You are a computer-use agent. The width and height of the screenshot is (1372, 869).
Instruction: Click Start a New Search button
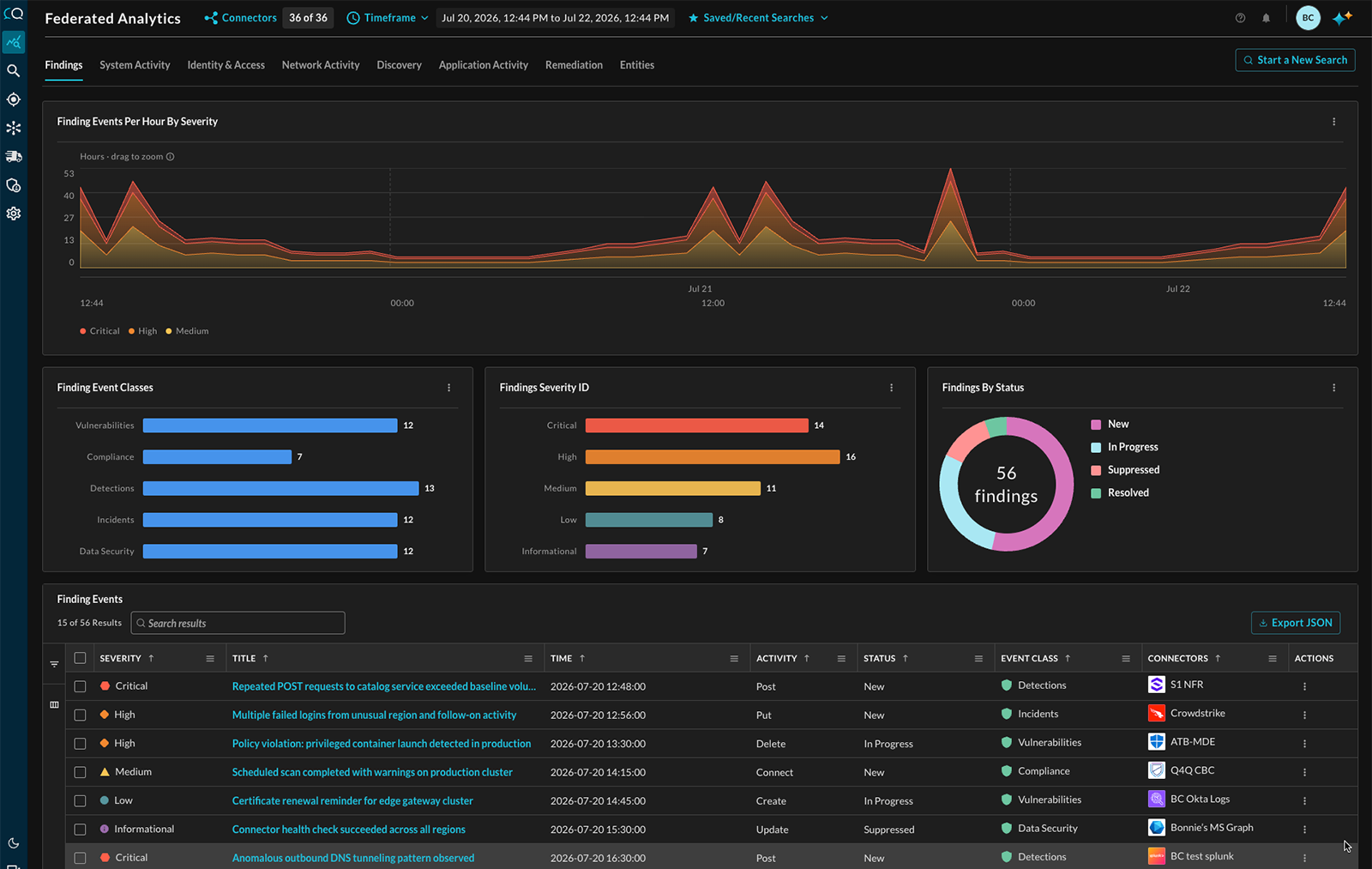point(1295,60)
